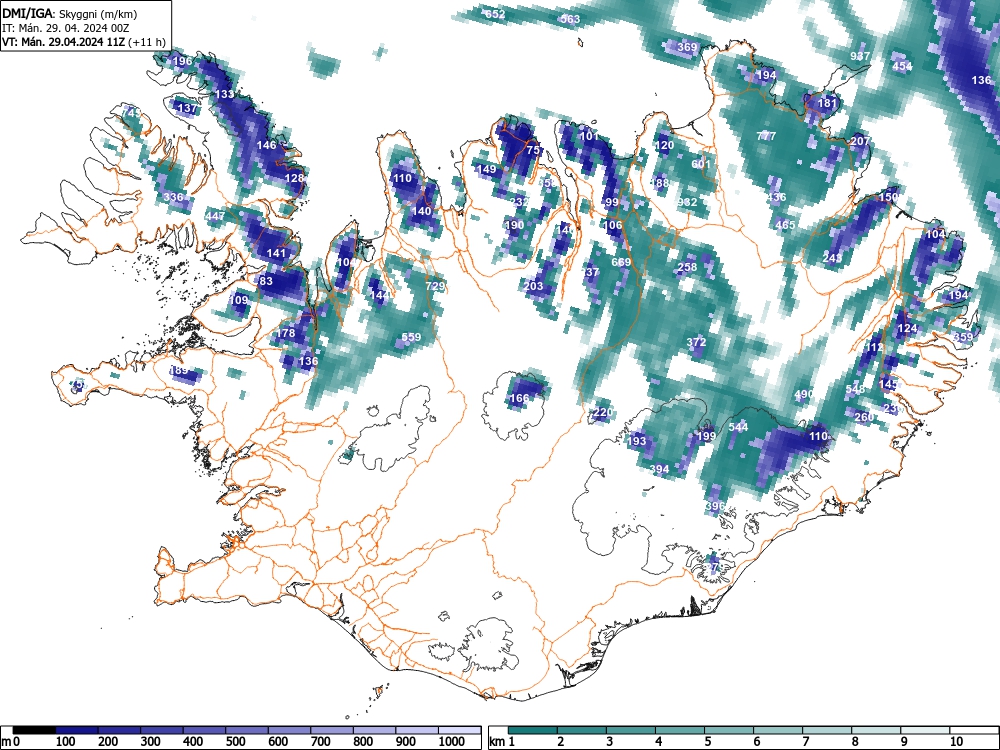Click visibility value 372 in the interior

pyautogui.click(x=696, y=342)
